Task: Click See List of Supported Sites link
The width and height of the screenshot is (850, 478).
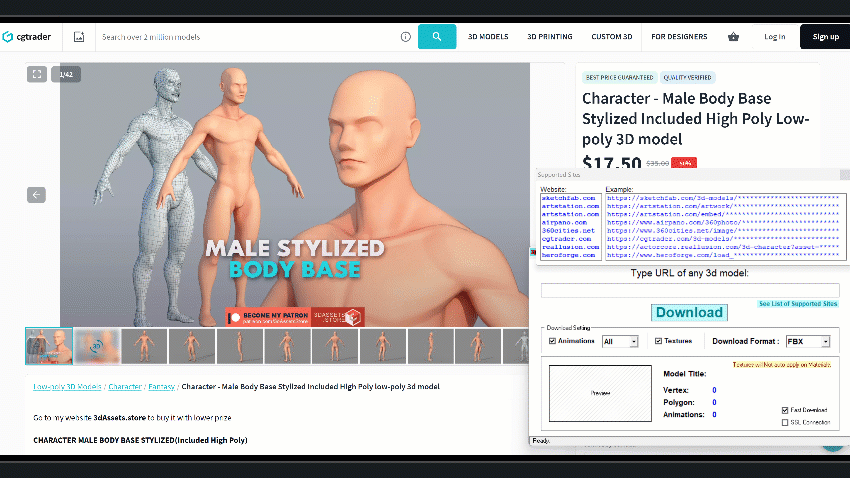Action: pos(797,303)
